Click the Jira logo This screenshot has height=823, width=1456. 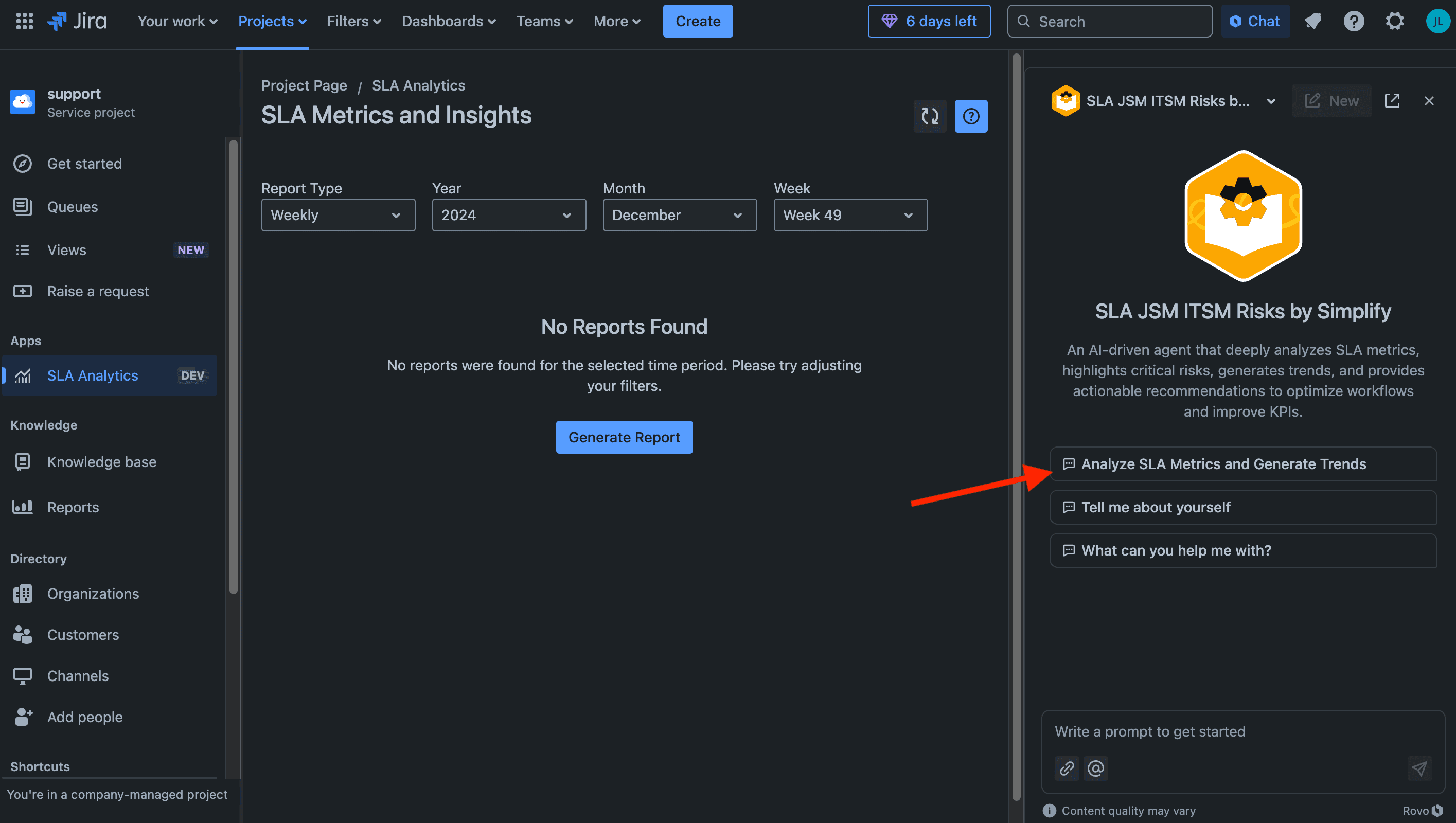(77, 22)
